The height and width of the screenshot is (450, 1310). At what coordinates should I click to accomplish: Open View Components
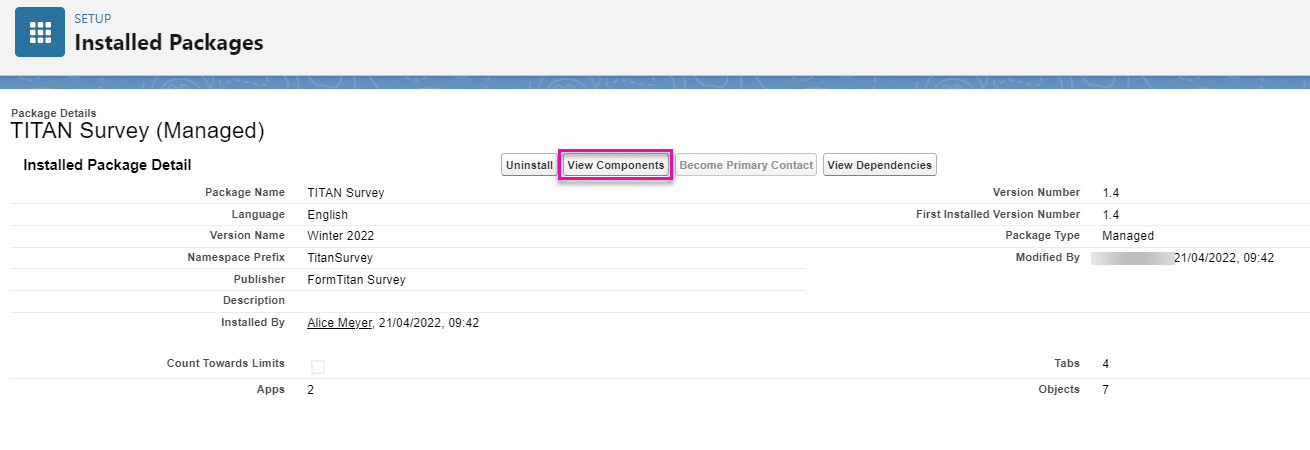615,165
